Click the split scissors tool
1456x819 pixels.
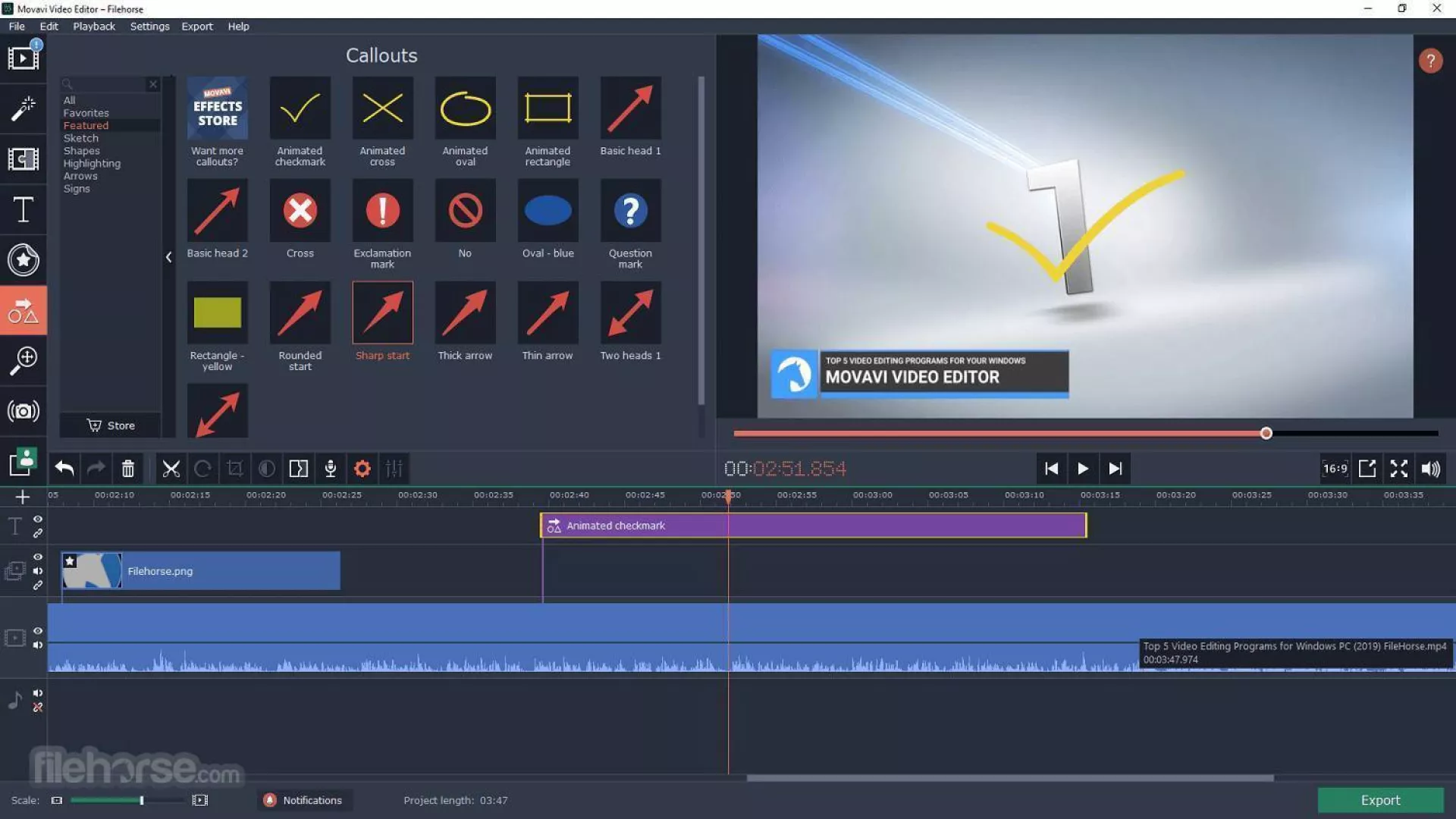[x=171, y=469]
